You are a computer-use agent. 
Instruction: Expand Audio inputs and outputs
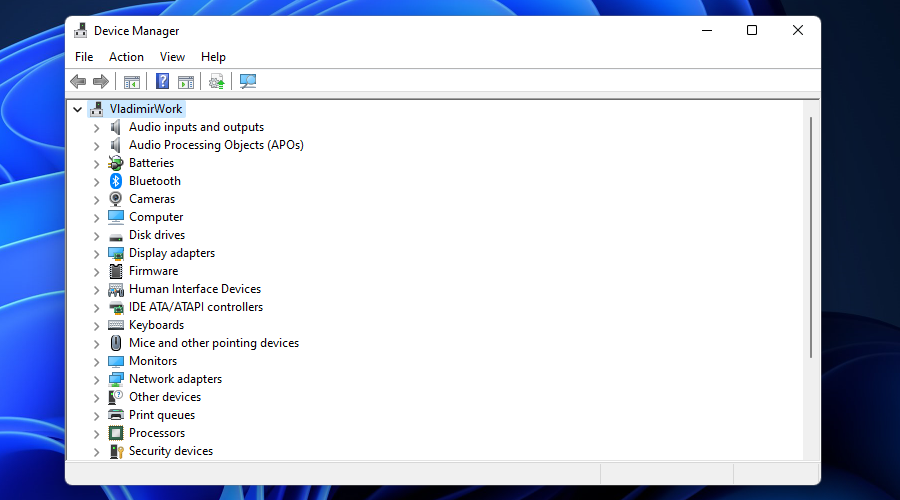click(96, 127)
